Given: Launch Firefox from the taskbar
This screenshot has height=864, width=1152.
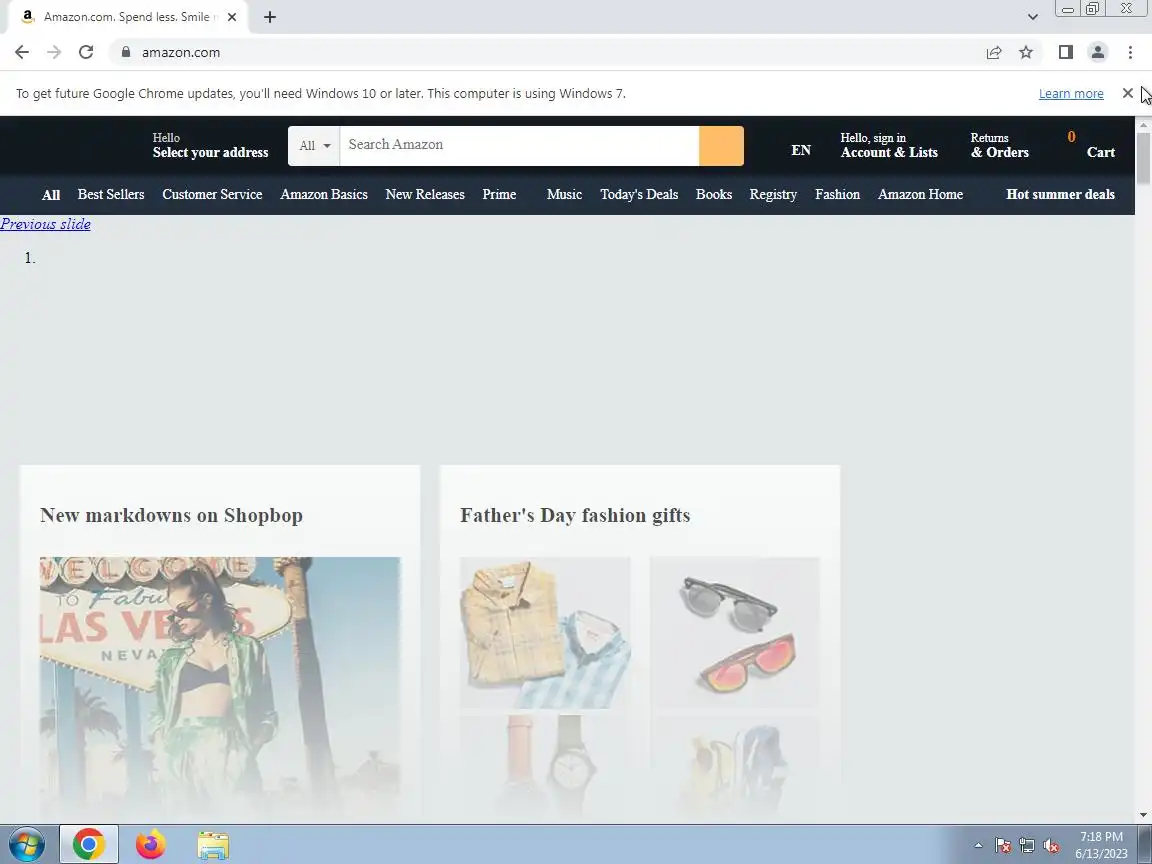Looking at the screenshot, I should pos(151,844).
